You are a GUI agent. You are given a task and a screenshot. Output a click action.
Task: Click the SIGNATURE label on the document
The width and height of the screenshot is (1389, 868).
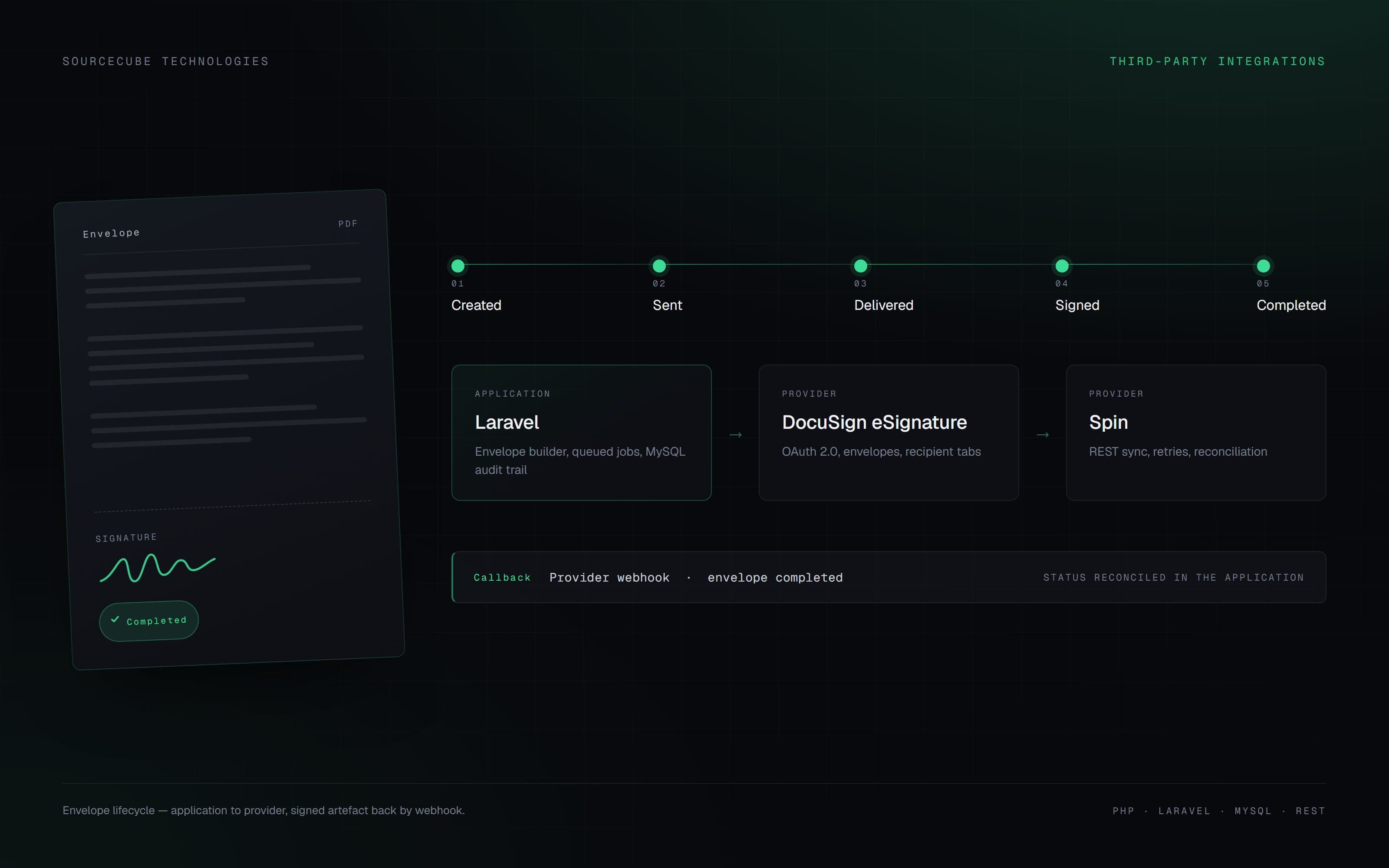coord(126,537)
